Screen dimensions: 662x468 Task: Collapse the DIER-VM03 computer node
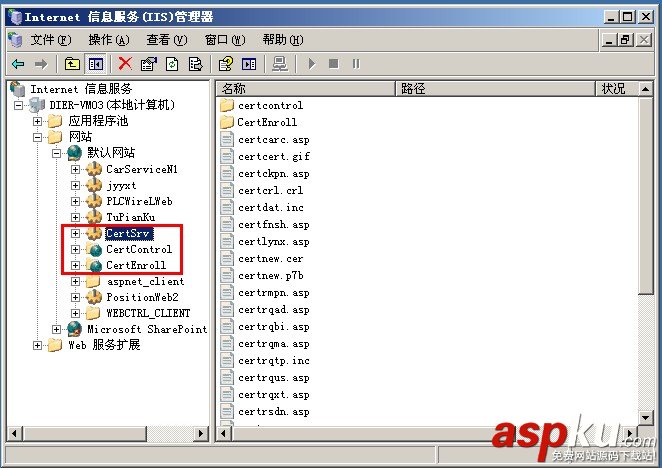(19, 105)
